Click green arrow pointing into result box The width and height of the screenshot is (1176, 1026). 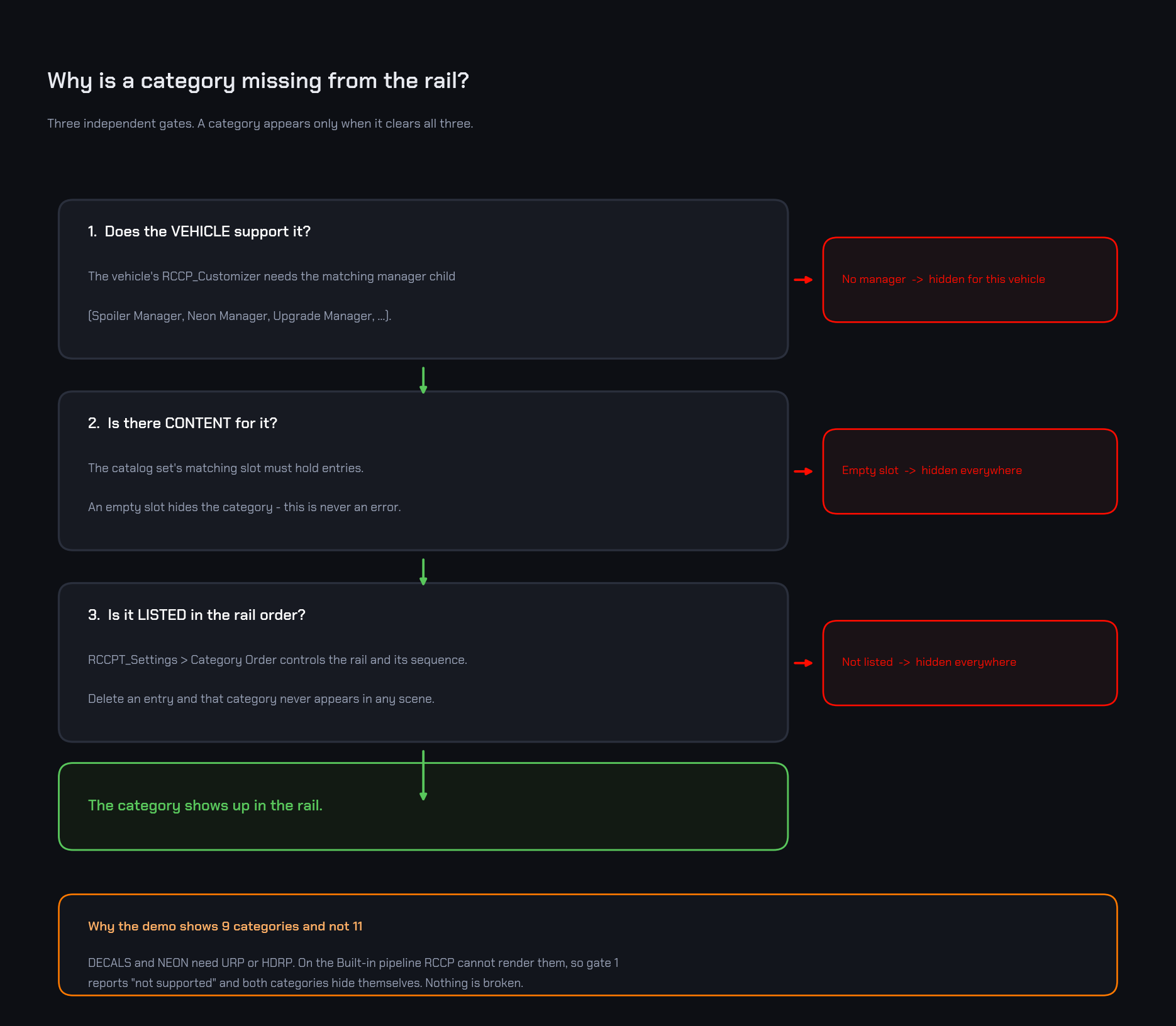coord(423,775)
